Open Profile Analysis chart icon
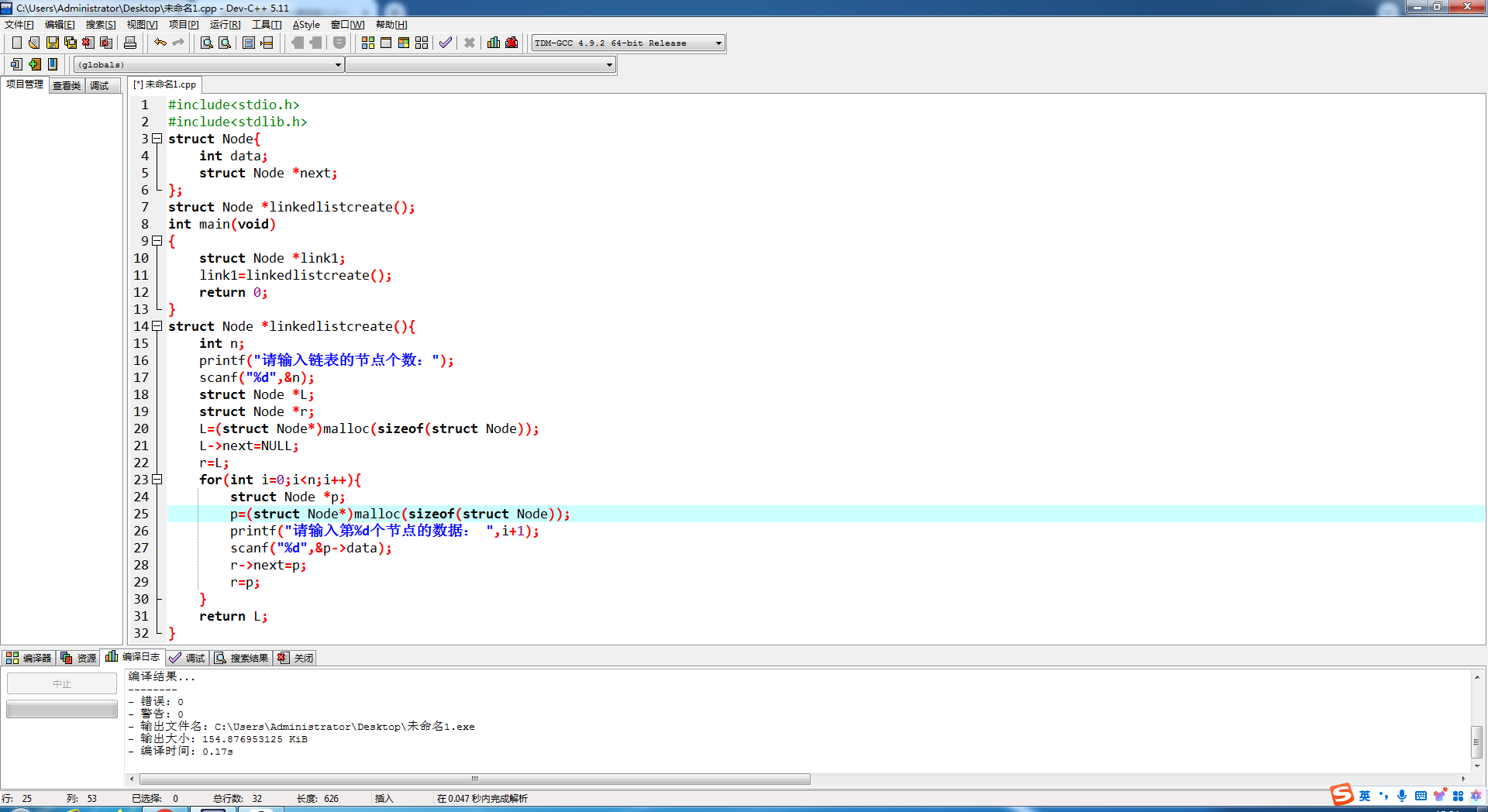This screenshot has width=1488, height=812. (x=494, y=43)
